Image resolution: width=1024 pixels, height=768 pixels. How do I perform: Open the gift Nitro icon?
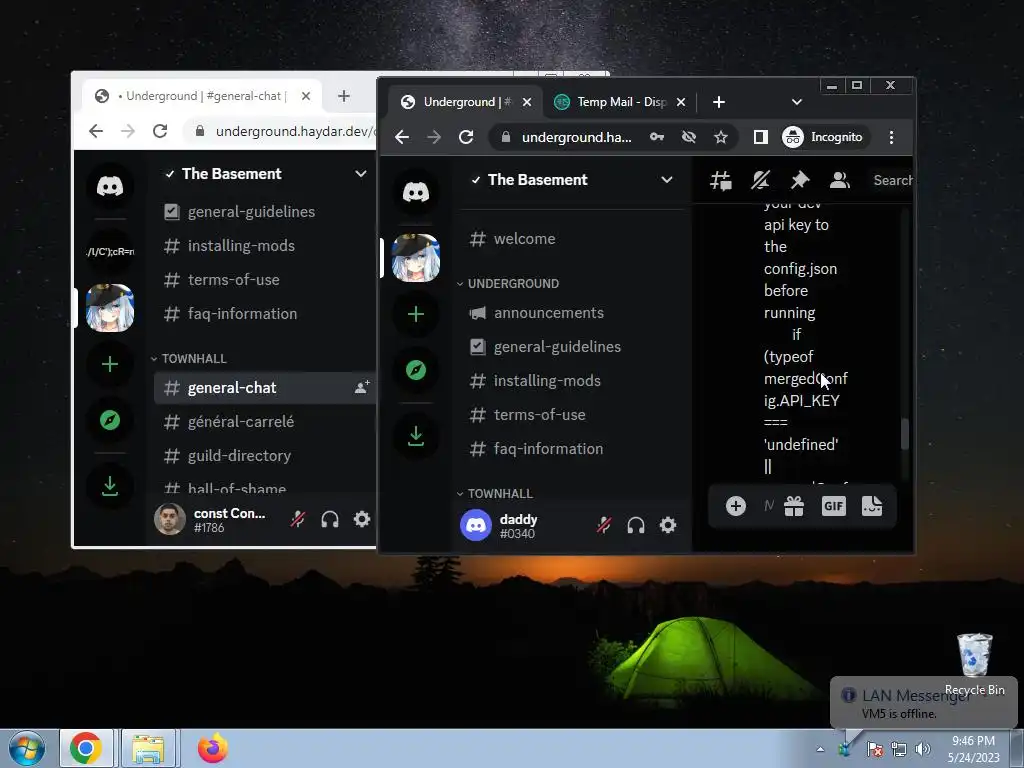coord(794,505)
